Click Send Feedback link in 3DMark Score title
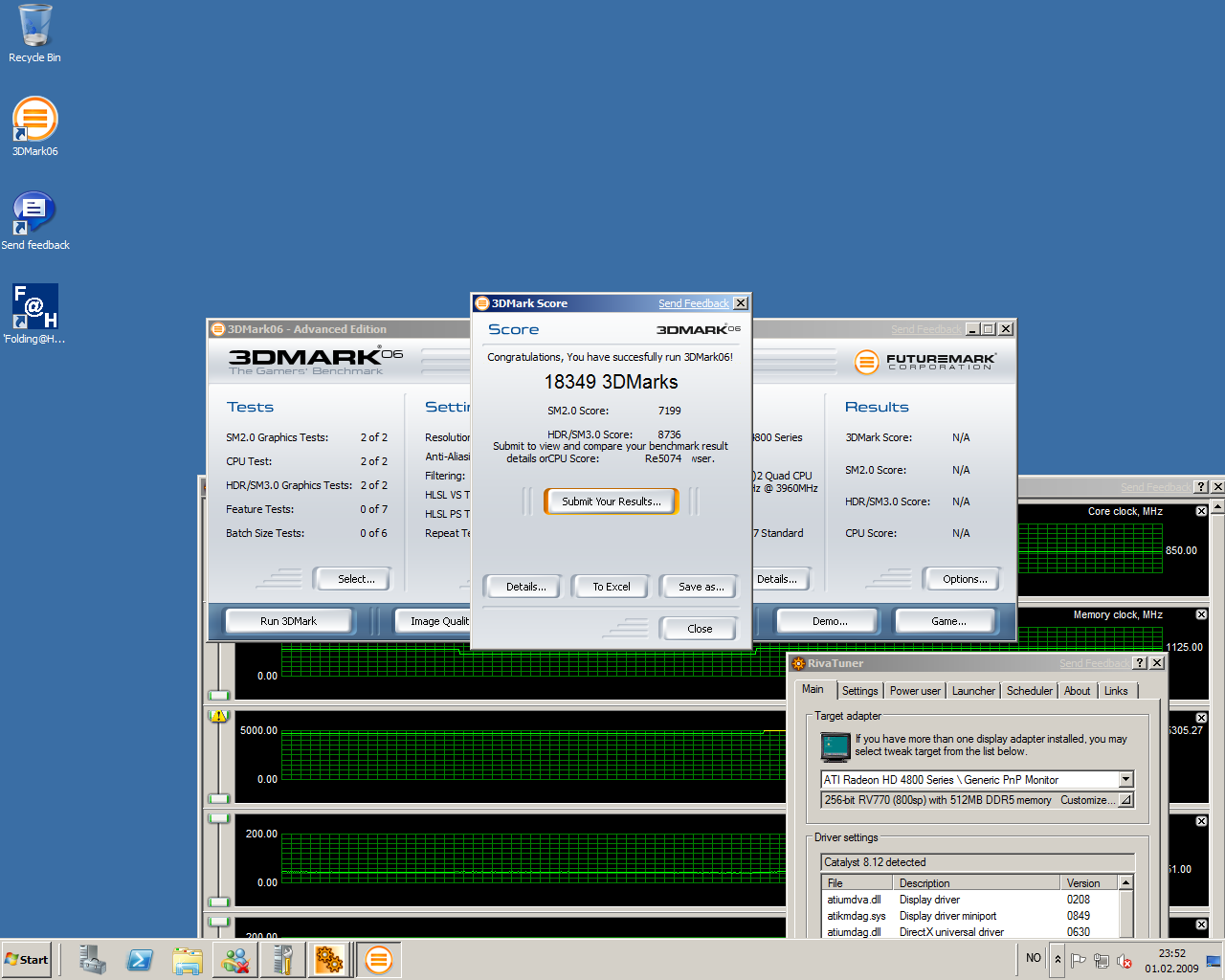1225x980 pixels. [694, 303]
